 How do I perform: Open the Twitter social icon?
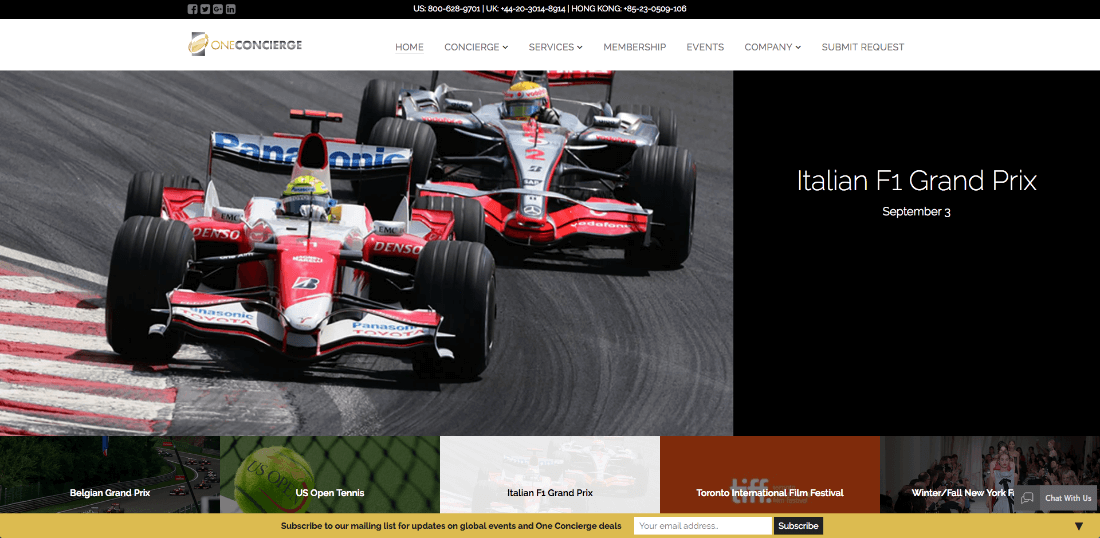[205, 9]
